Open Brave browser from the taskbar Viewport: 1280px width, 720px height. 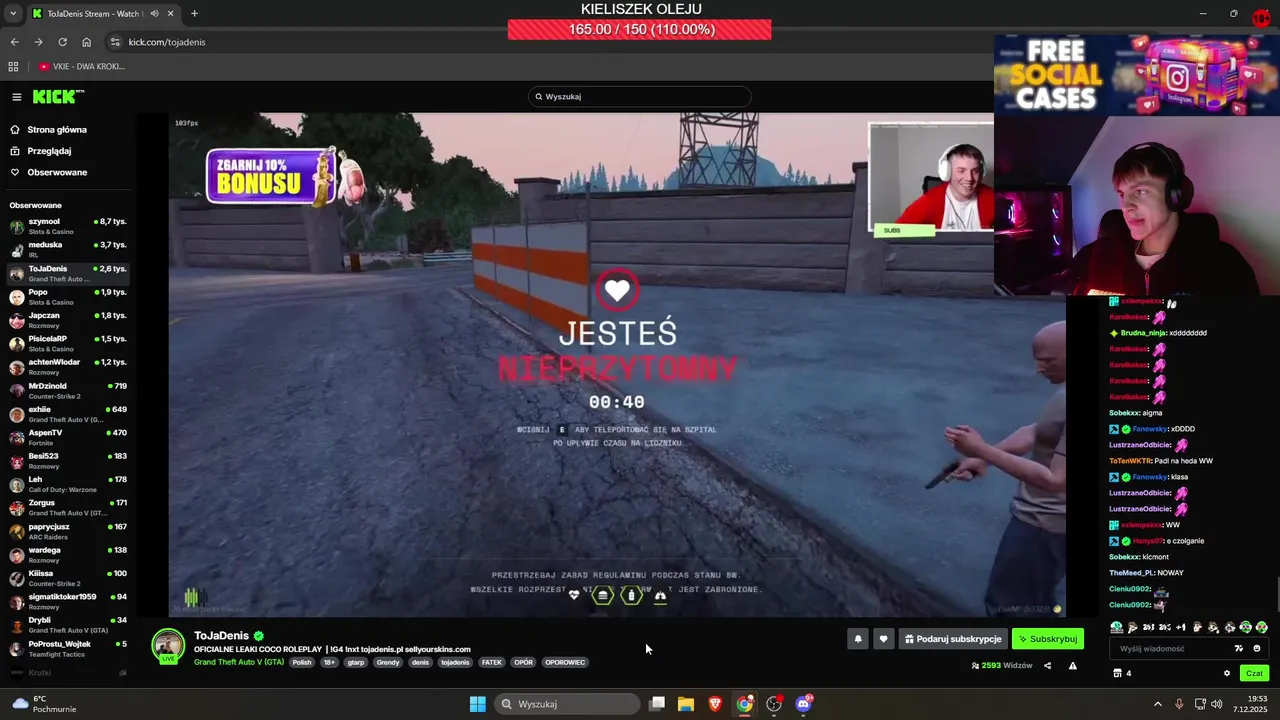pyautogui.click(x=715, y=704)
